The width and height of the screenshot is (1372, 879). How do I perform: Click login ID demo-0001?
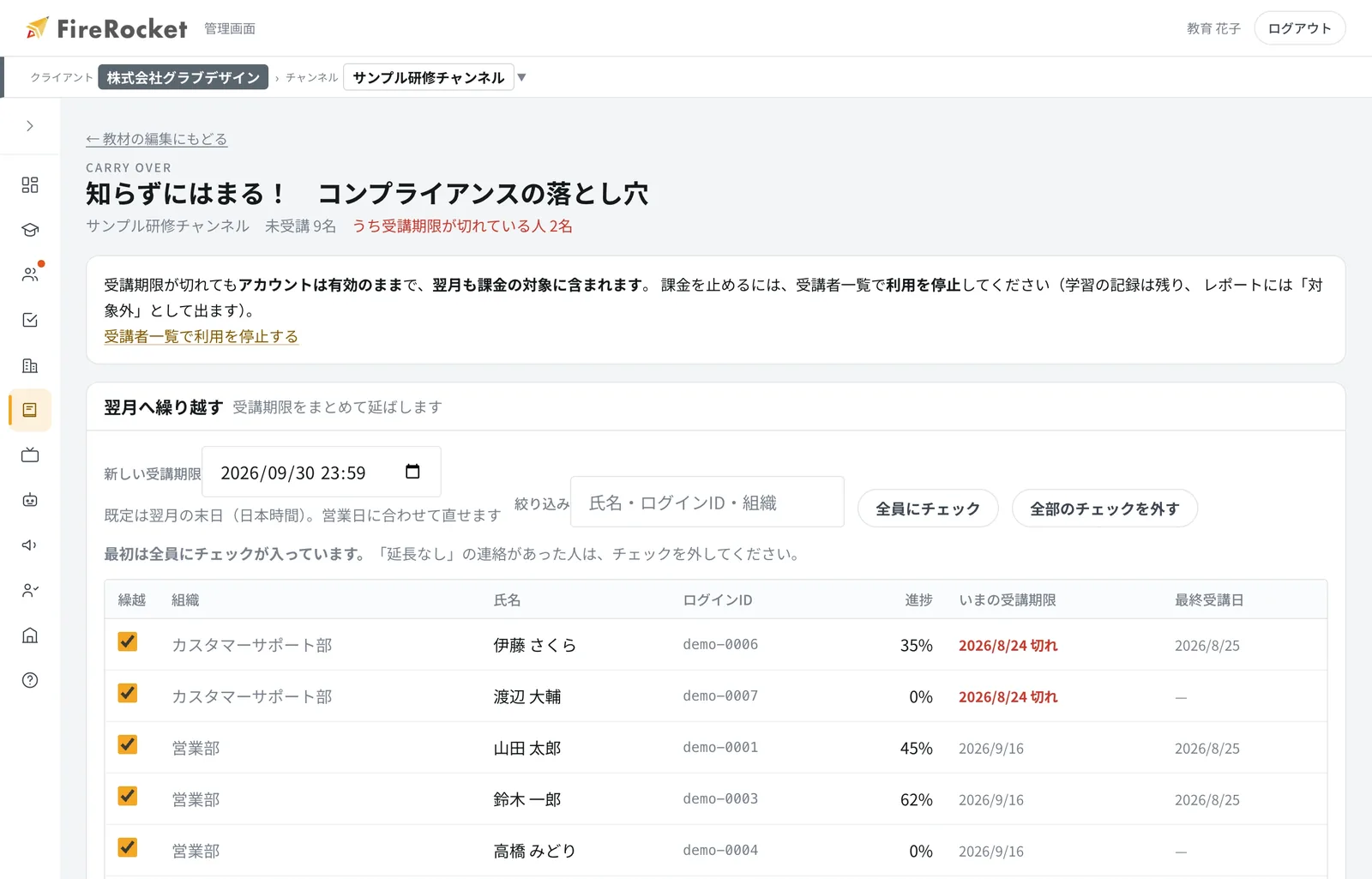coord(720,747)
